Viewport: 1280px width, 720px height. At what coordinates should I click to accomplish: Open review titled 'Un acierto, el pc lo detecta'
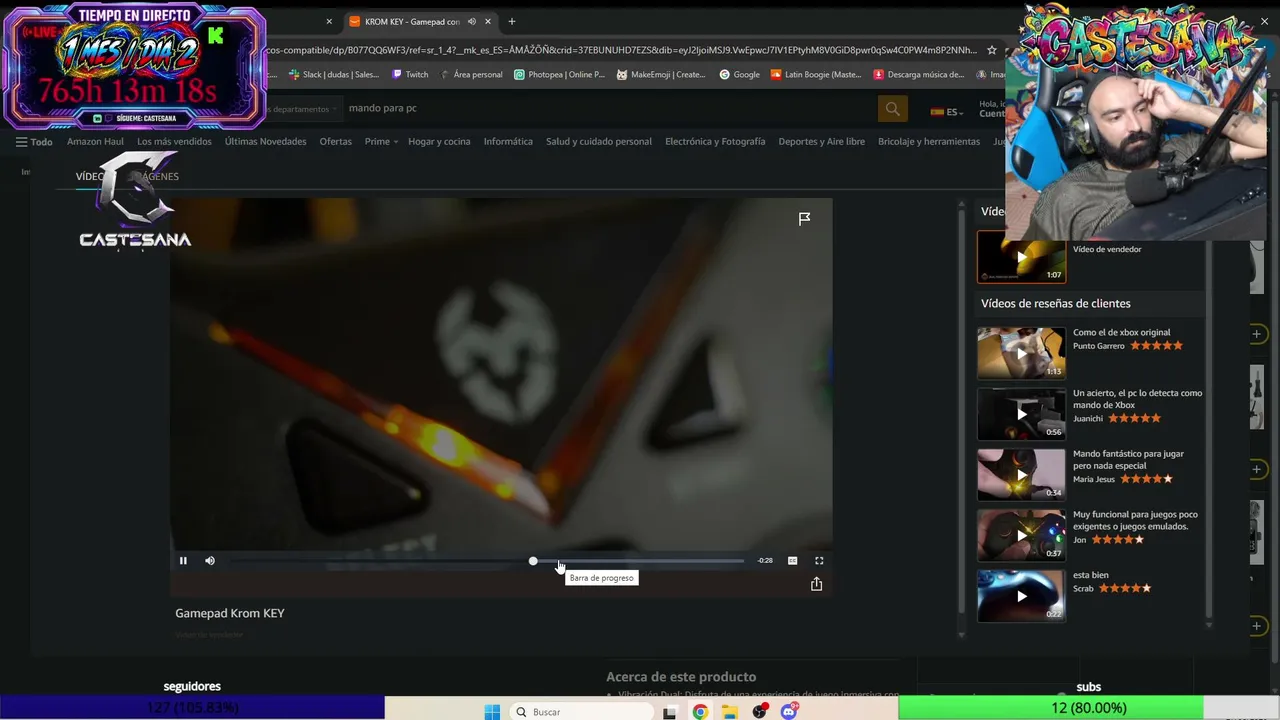click(1137, 399)
